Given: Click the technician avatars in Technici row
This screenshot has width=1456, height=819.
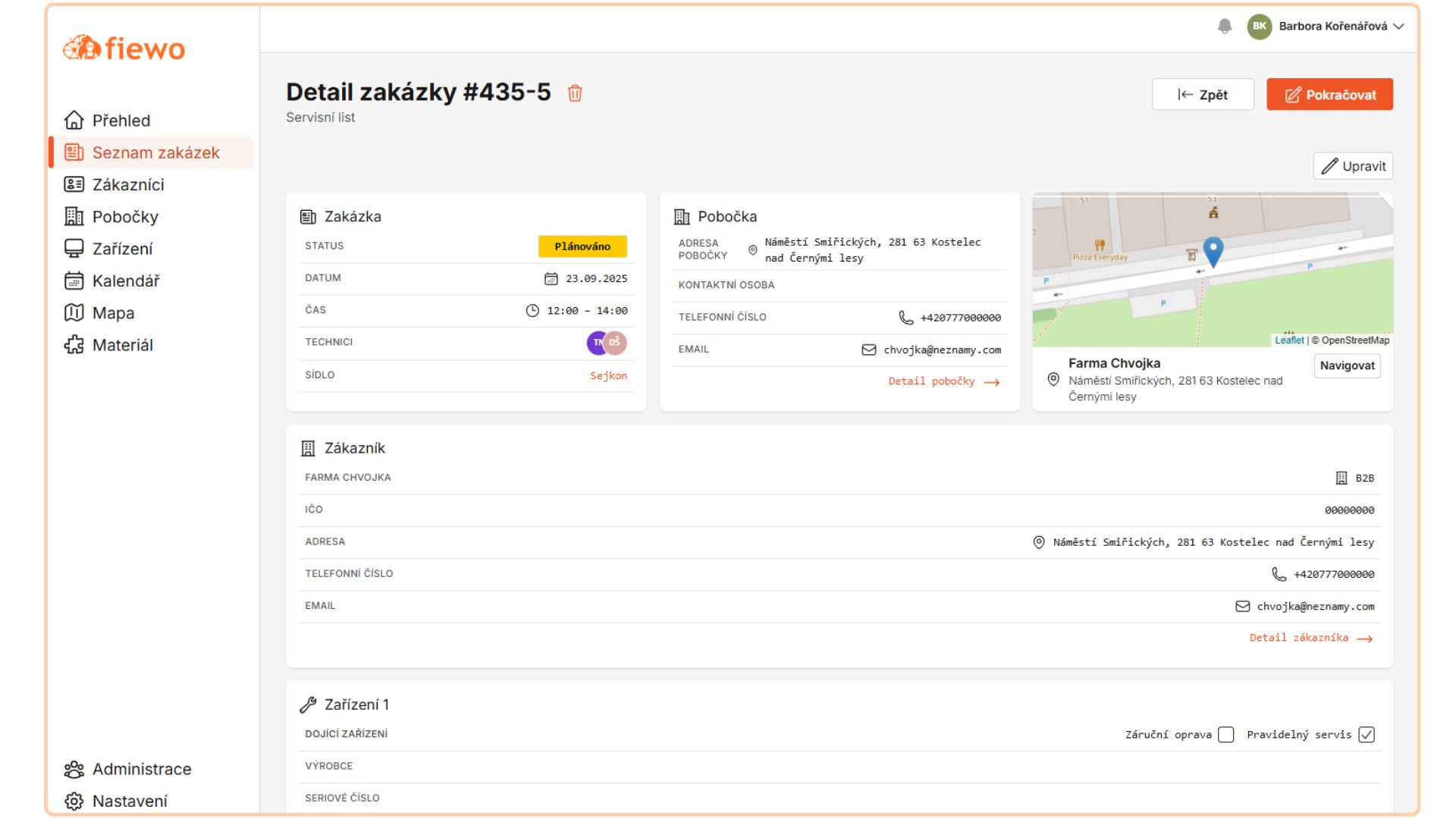Looking at the screenshot, I should (607, 343).
